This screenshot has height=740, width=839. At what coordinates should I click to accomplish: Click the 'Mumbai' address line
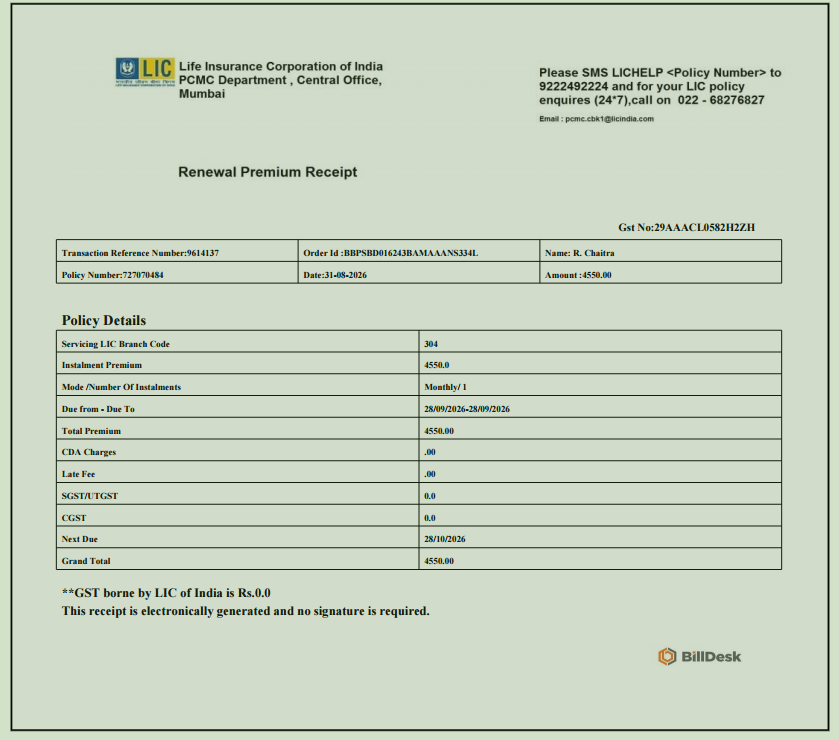pos(202,94)
